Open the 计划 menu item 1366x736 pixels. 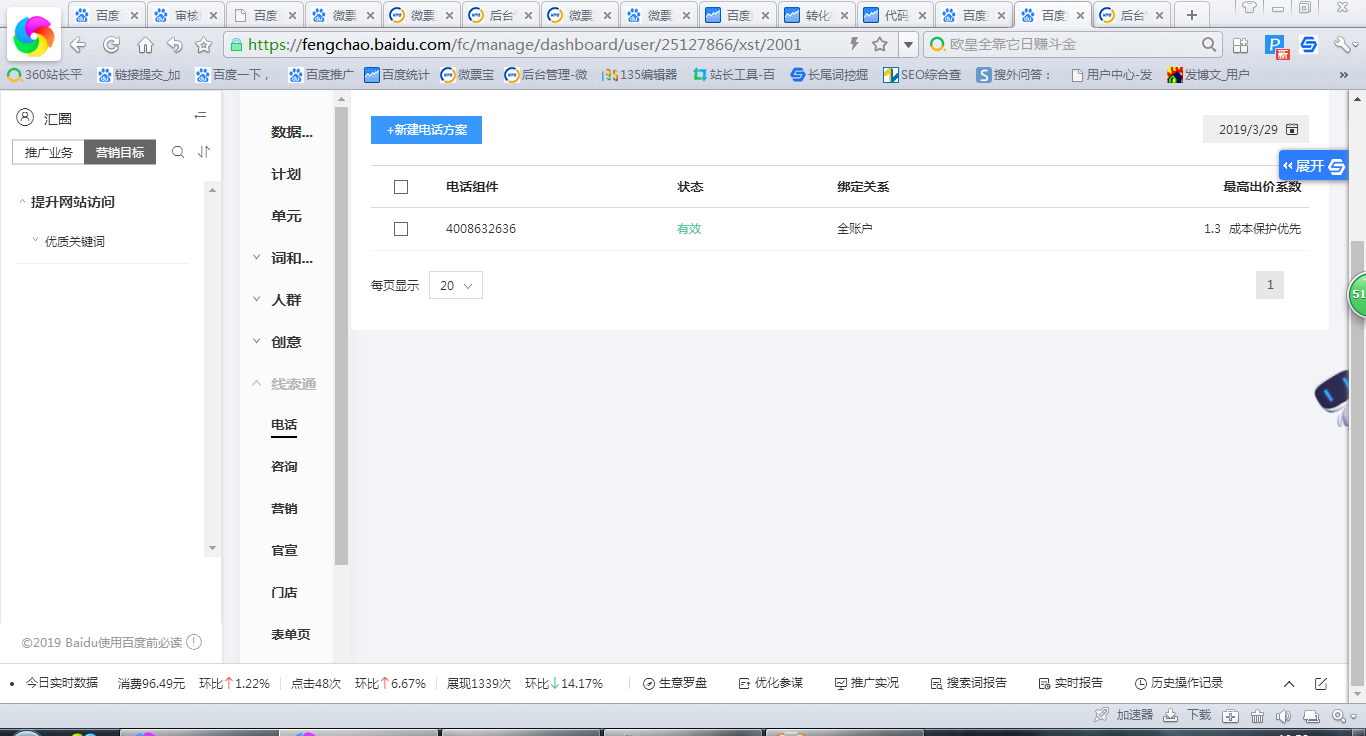[286, 174]
